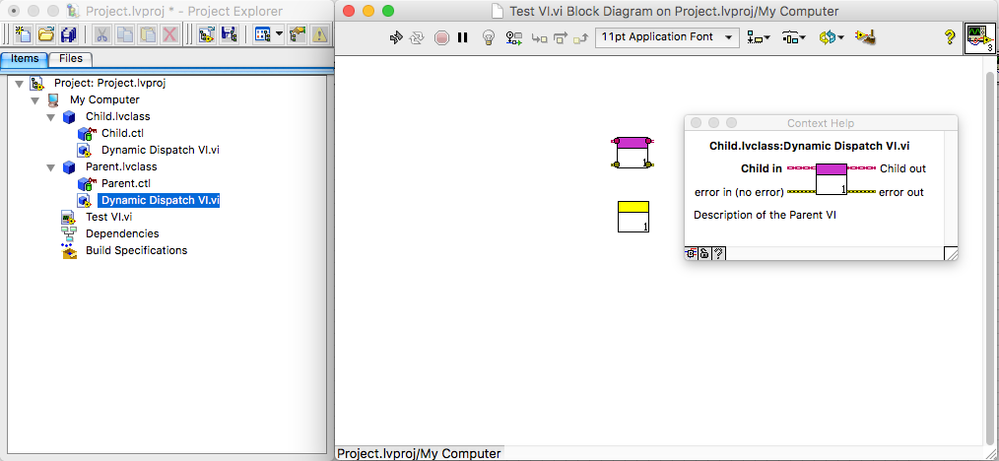Click the Open Project toolbar icon
Image resolution: width=999 pixels, height=461 pixels.
click(206, 34)
